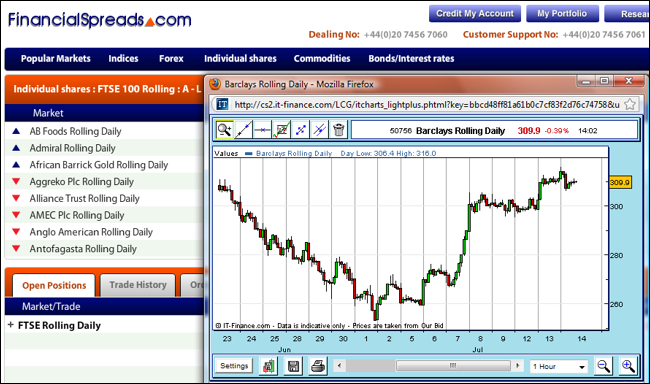Open the Individual shares menu
650x384 pixels.
click(x=240, y=58)
